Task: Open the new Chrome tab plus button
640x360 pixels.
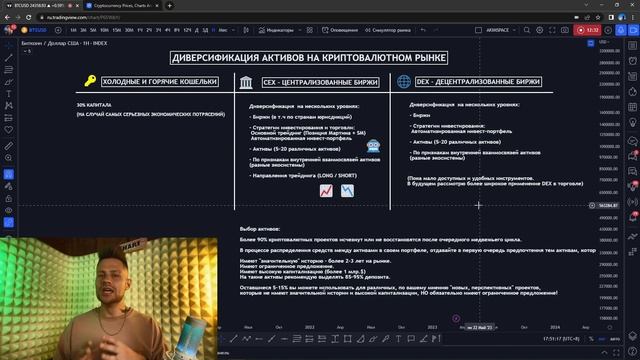Action: pos(169,6)
